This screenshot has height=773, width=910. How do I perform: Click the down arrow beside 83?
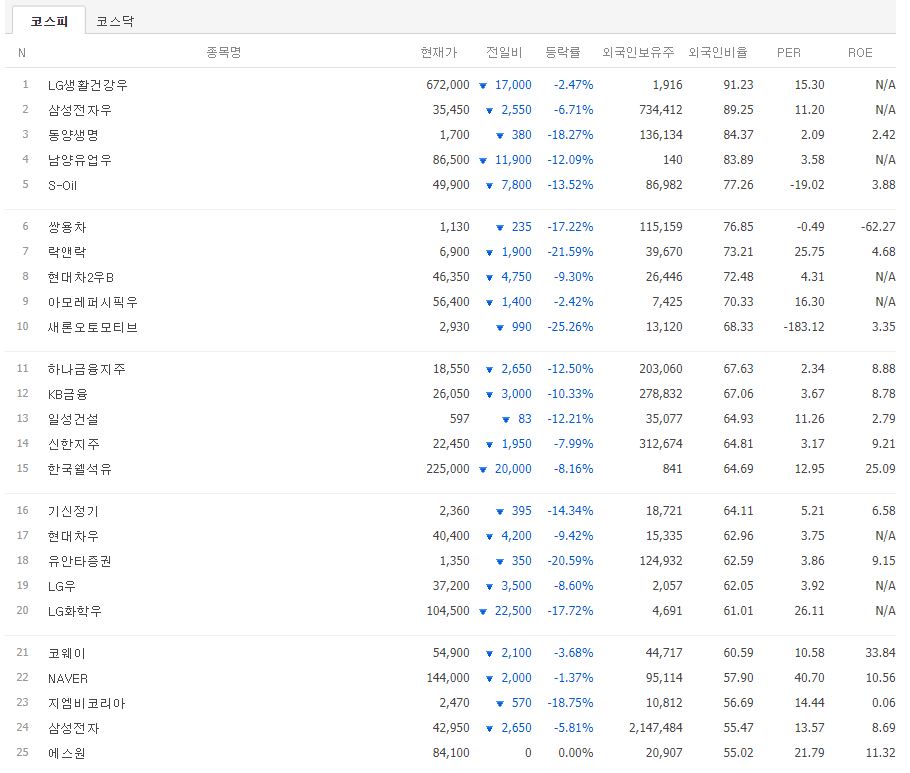506,420
